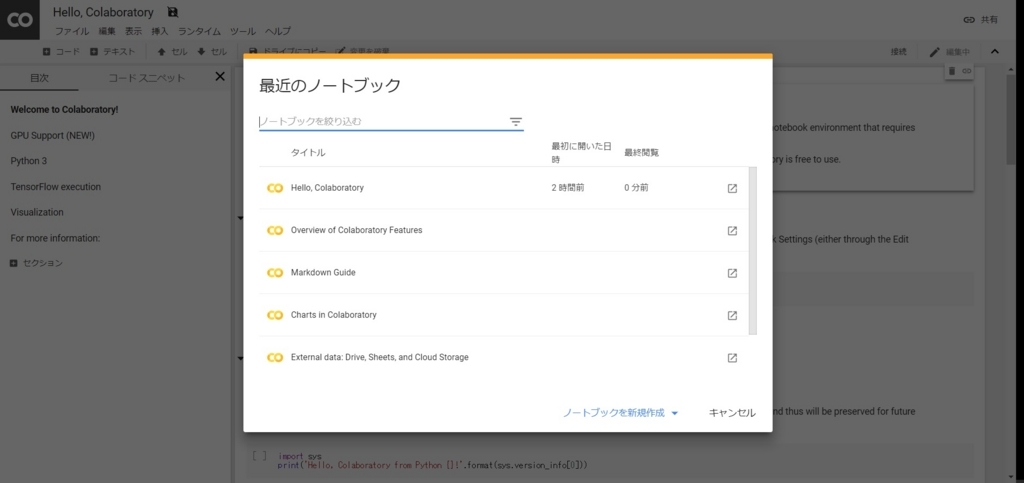Open the ファイル menu
Viewport: 1024px width, 483px height.
pos(72,31)
